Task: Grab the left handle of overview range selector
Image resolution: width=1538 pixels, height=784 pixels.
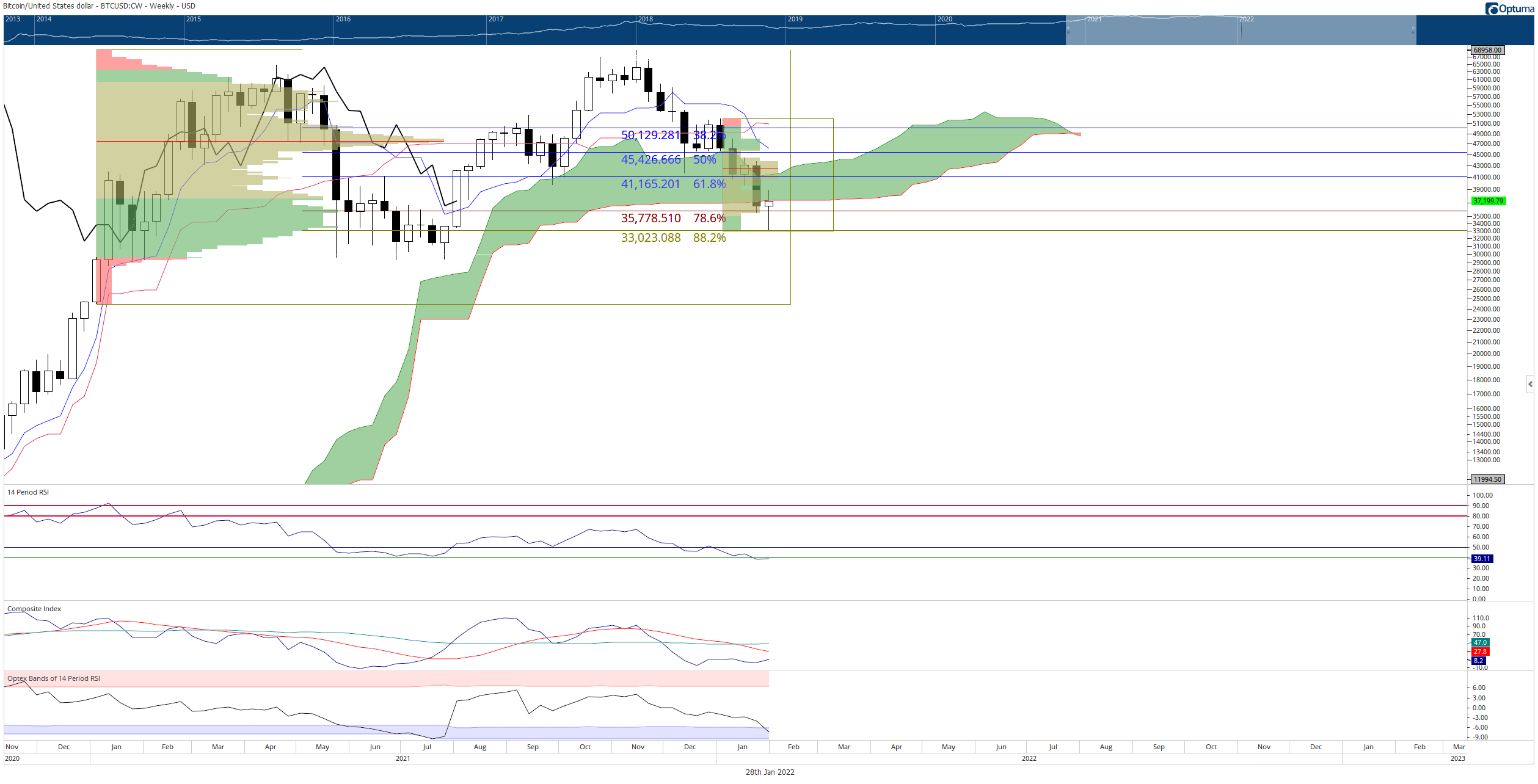Action: (1068, 30)
